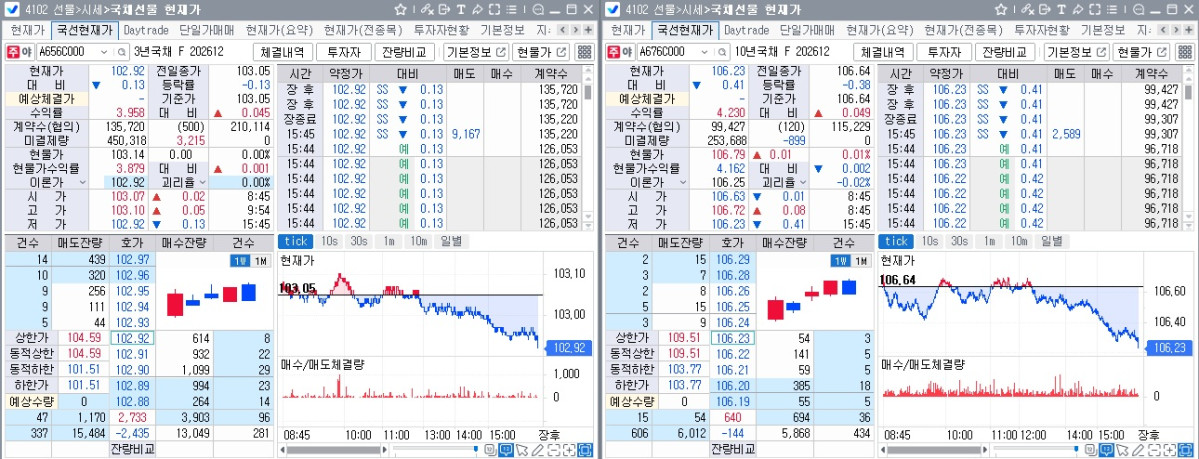This screenshot has height=459, width=1199.
Task: Click export icon in left window title bar
Action: pos(444,9)
